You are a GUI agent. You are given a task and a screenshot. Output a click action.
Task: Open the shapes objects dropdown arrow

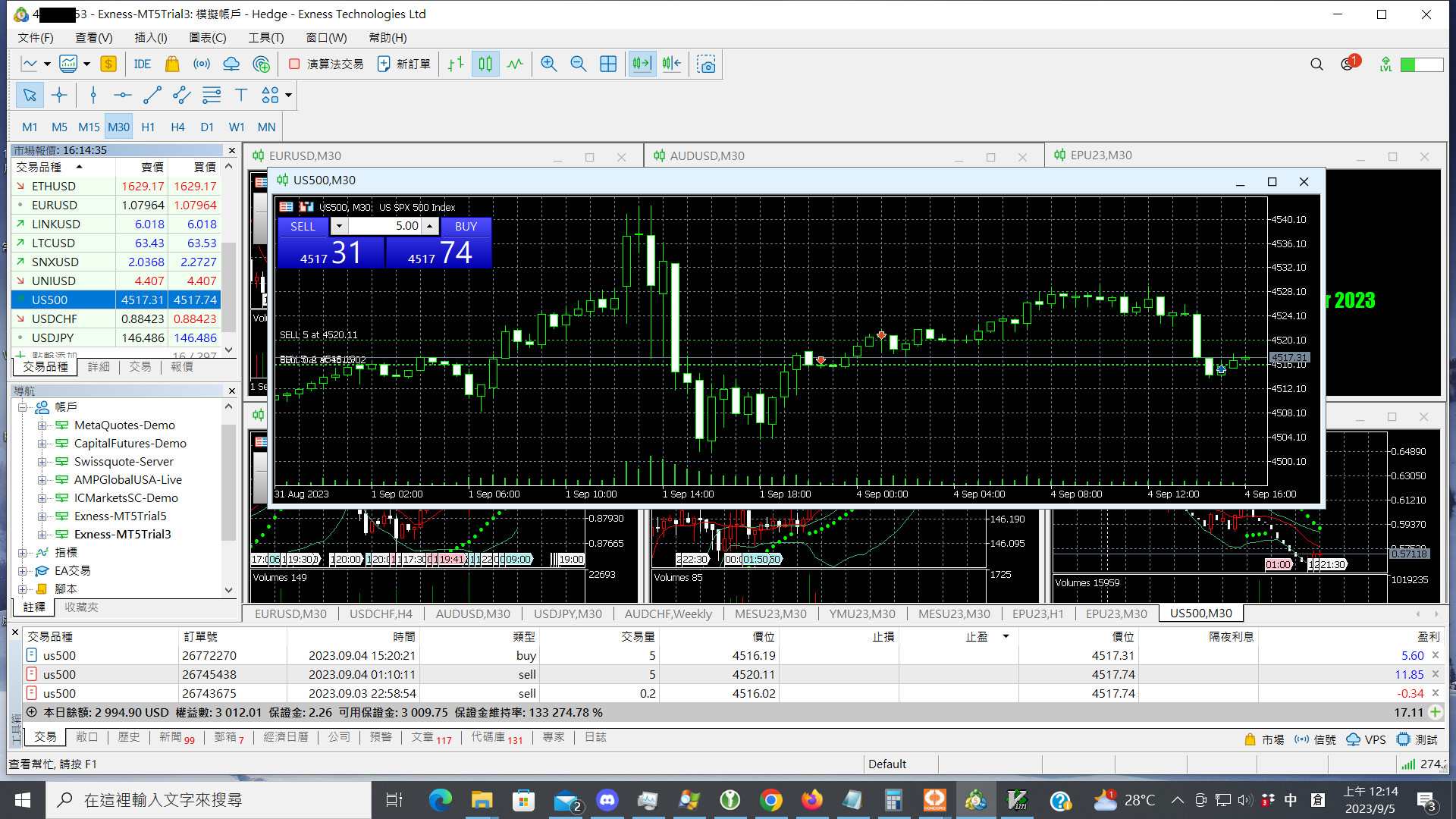click(288, 96)
